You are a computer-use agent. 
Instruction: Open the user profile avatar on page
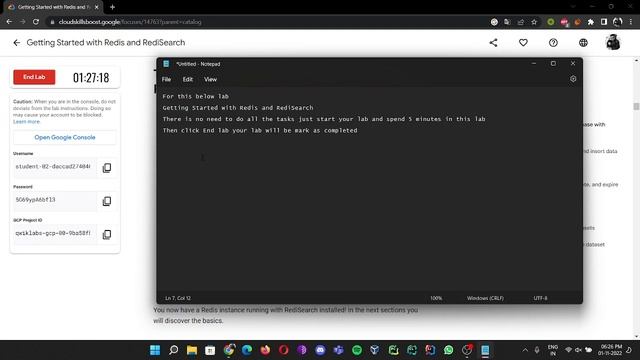click(613, 42)
